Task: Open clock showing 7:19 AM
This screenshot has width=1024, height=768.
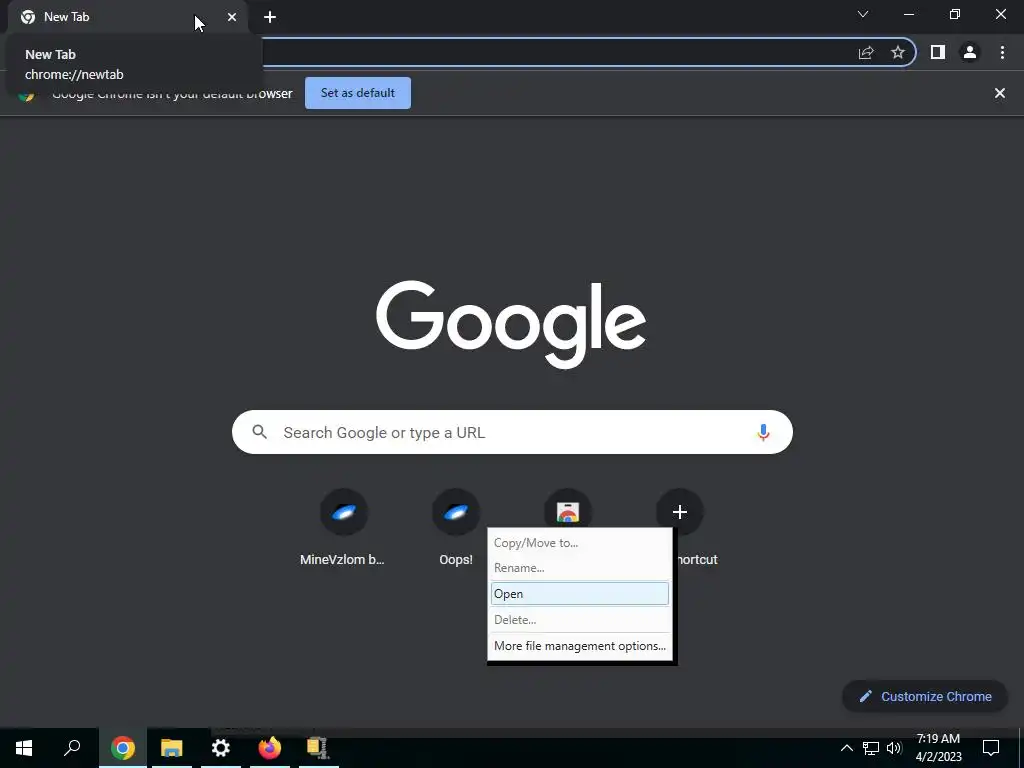Action: tap(938, 748)
